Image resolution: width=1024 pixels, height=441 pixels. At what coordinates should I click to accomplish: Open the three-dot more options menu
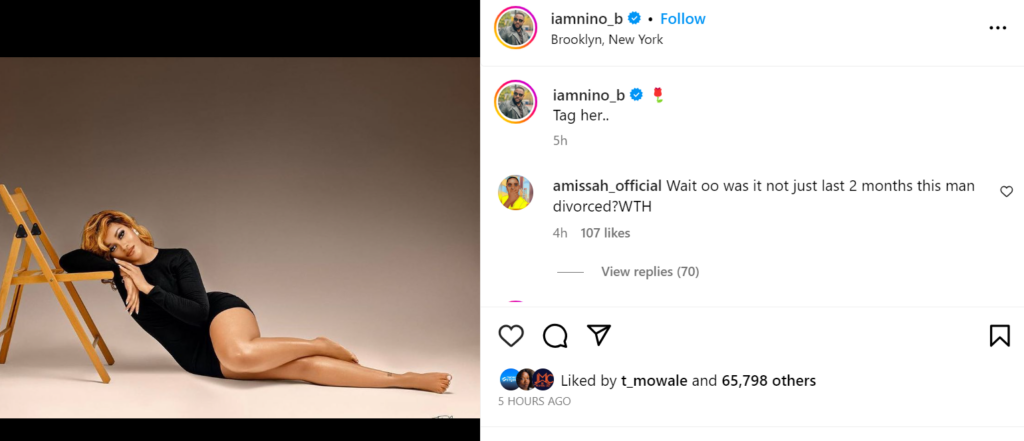point(997,28)
